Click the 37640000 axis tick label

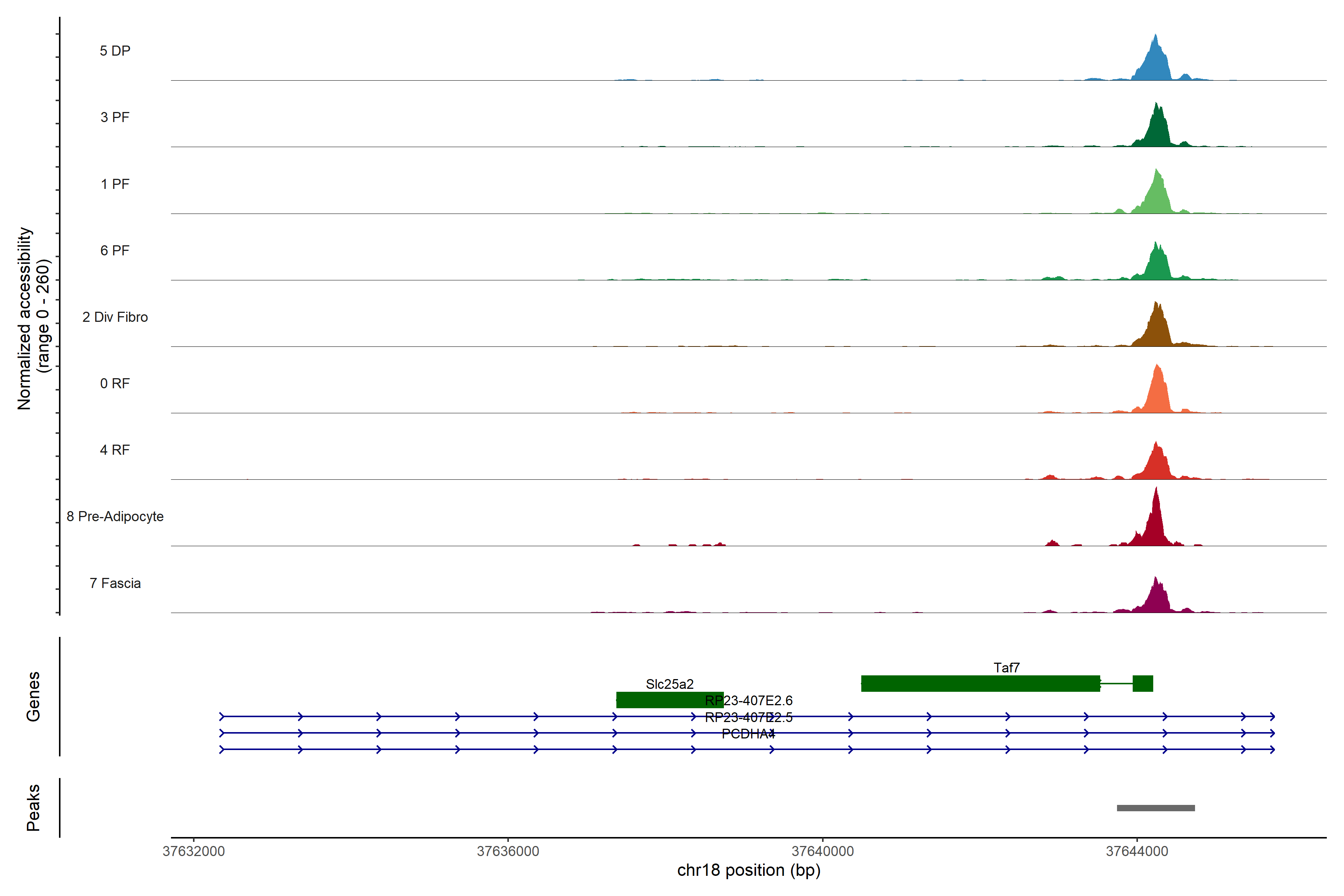[x=822, y=852]
